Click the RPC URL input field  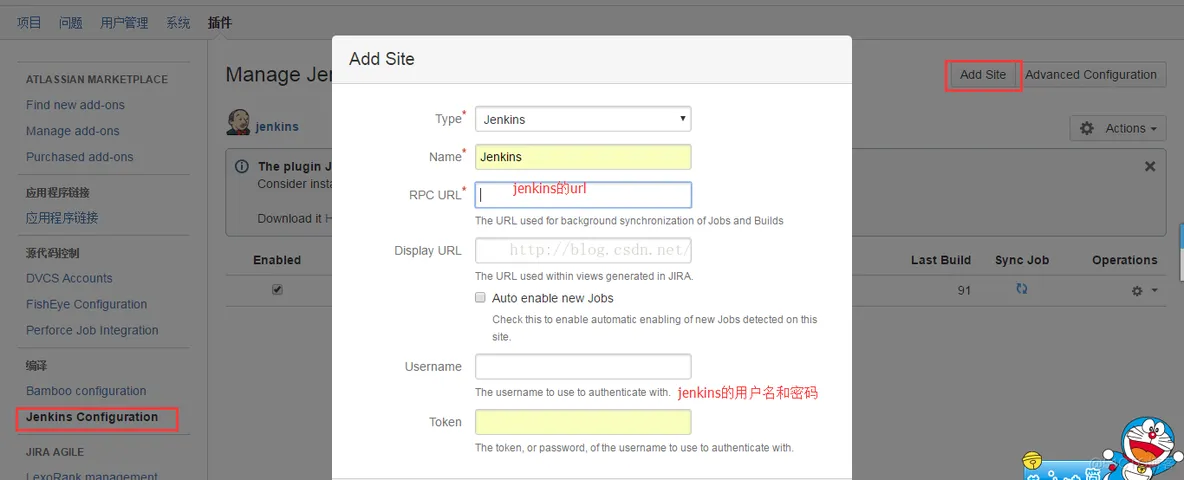583,195
